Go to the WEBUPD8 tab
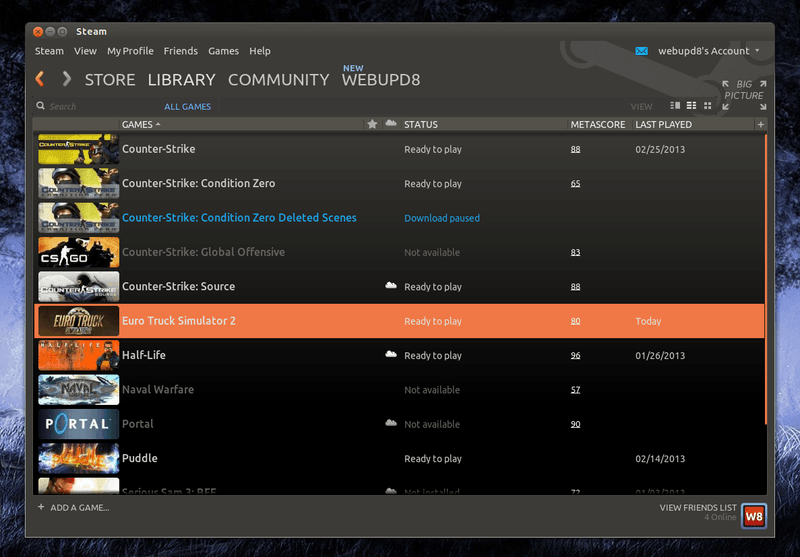The image size is (800, 557). (x=381, y=80)
